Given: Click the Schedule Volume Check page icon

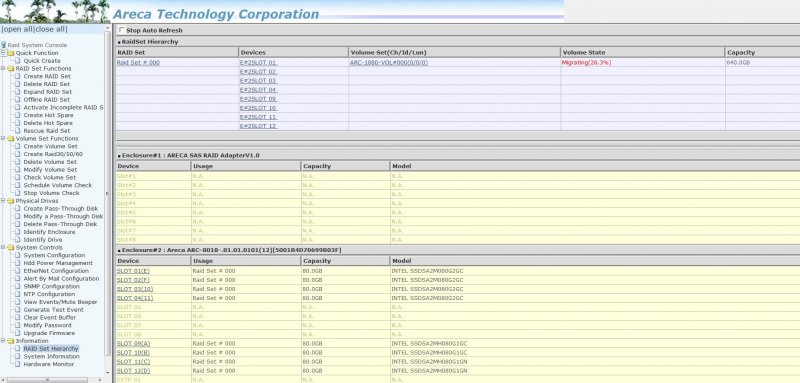Looking at the screenshot, I should tap(18, 185).
